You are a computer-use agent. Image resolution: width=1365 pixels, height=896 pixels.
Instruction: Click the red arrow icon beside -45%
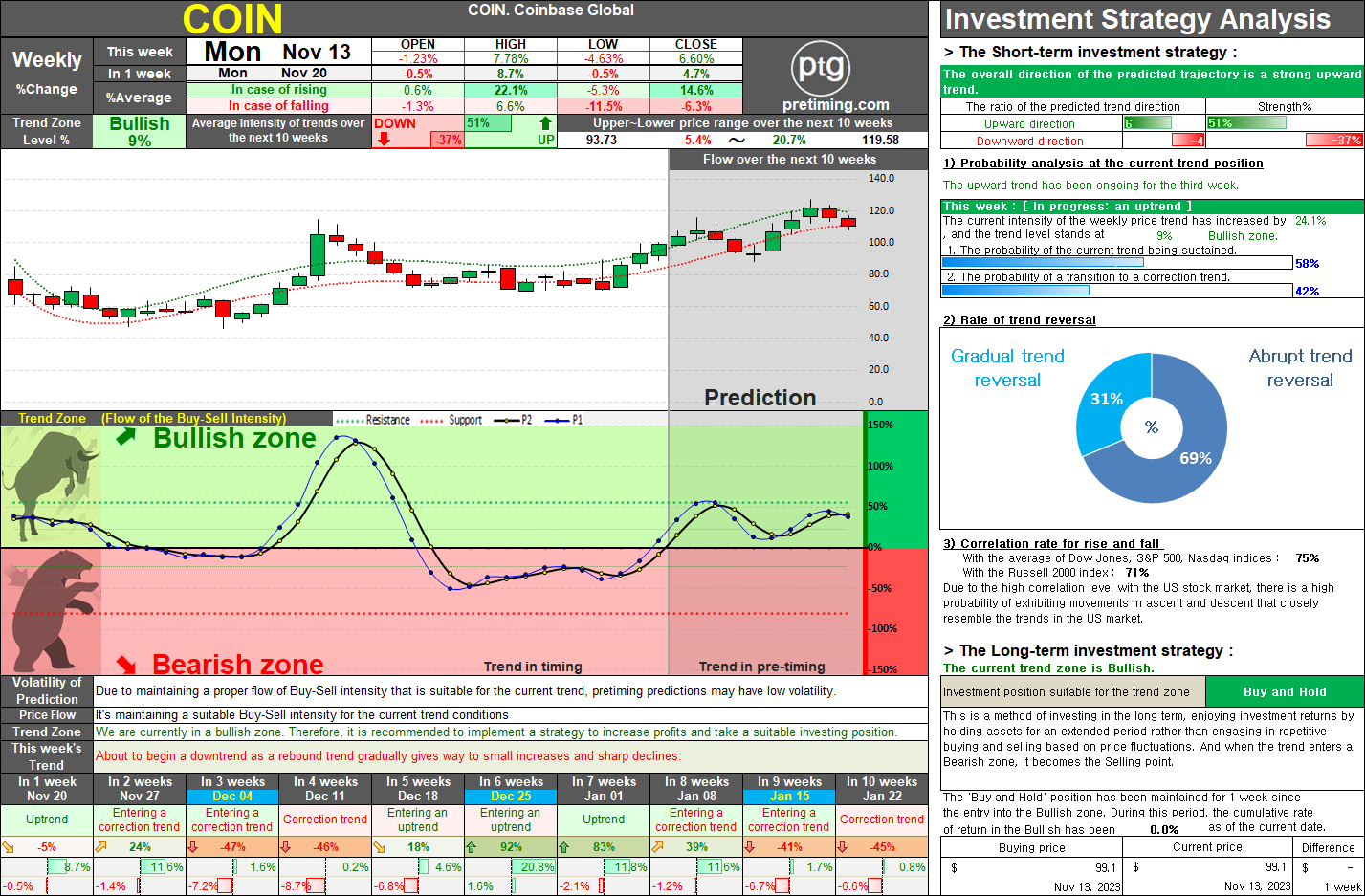843,846
